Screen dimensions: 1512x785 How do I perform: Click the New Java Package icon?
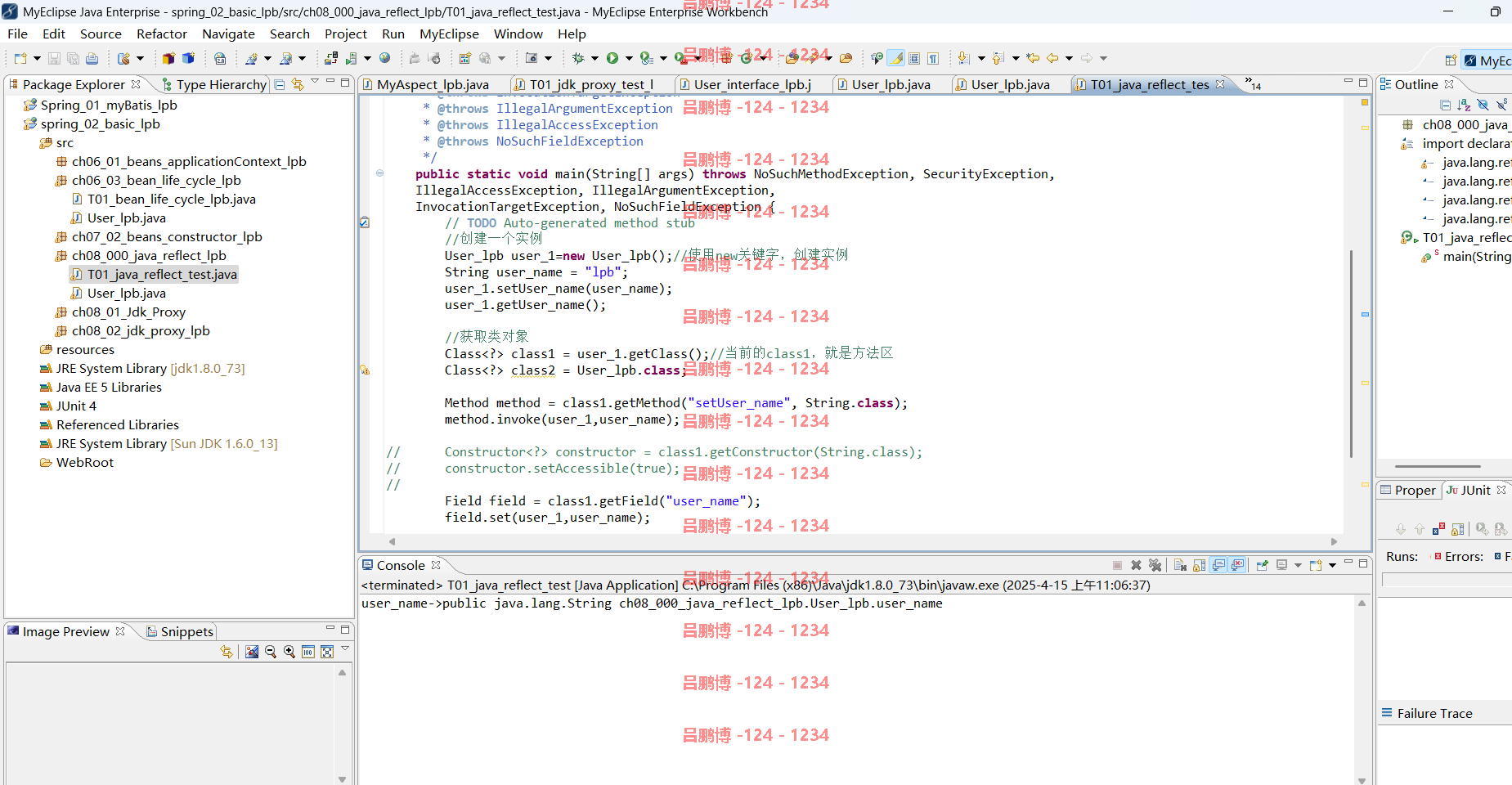click(168, 58)
